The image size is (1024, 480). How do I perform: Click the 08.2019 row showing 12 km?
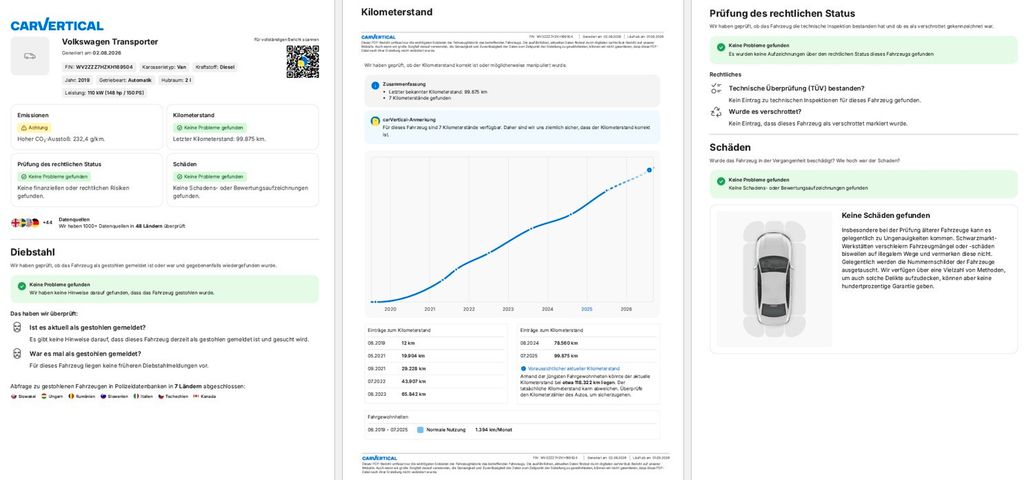(x=436, y=343)
